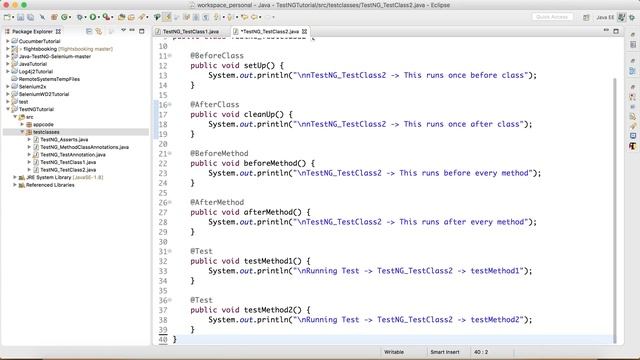Viewport: 640px width, 360px height.
Task: Click the green Run button in toolbar
Action: (93, 17)
